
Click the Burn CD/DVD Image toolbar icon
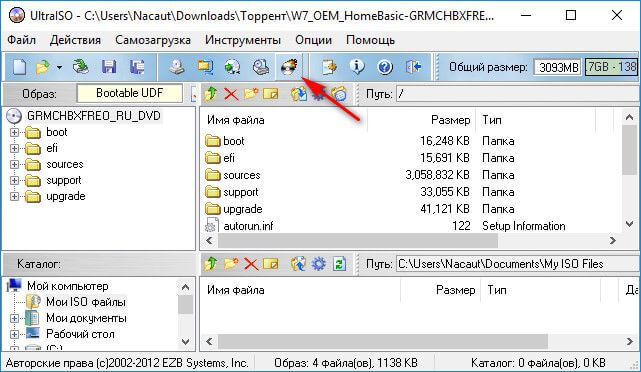coord(289,67)
